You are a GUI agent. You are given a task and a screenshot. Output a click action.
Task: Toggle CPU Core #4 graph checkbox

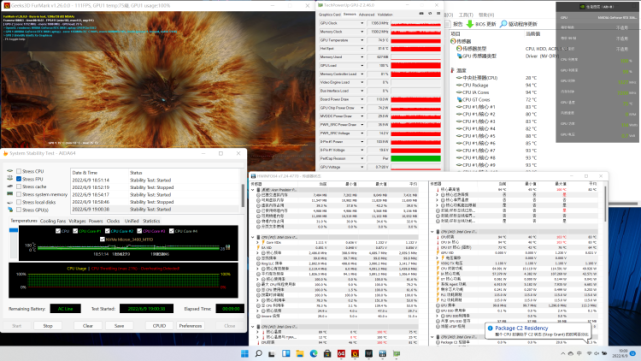coord(171,231)
